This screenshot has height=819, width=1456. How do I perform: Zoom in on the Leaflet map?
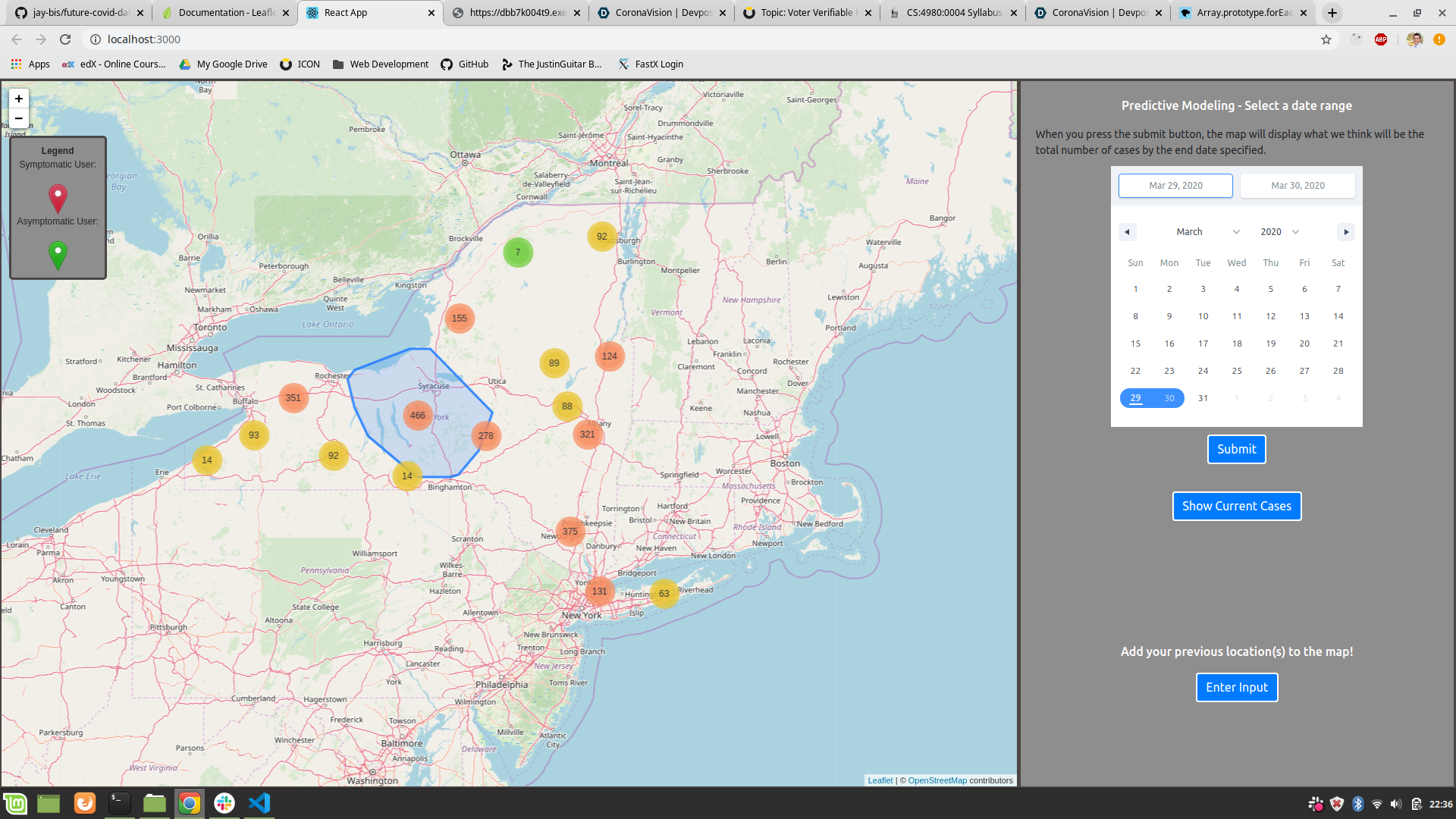[19, 99]
